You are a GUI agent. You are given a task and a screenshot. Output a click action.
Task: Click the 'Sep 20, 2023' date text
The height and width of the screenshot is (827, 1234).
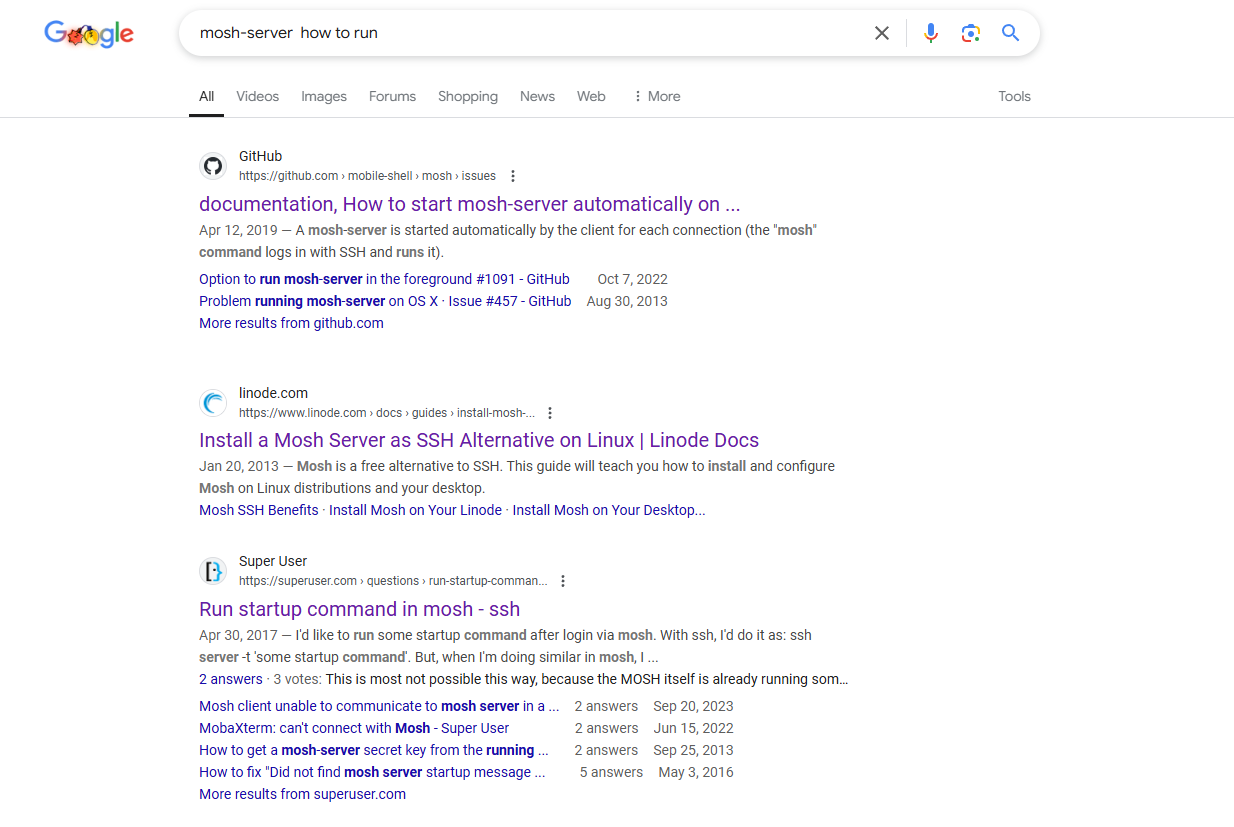pos(693,706)
